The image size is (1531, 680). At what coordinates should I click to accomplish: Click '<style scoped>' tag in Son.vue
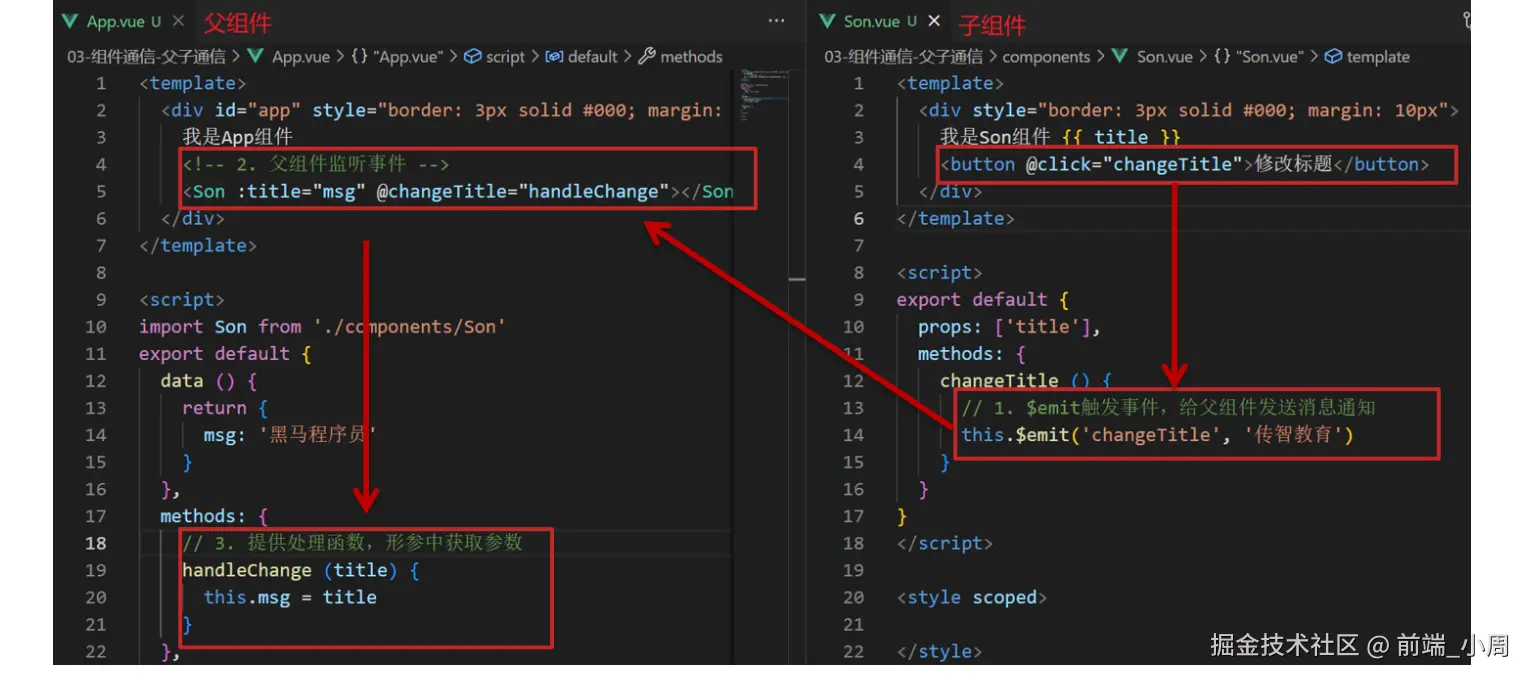(x=972, y=597)
